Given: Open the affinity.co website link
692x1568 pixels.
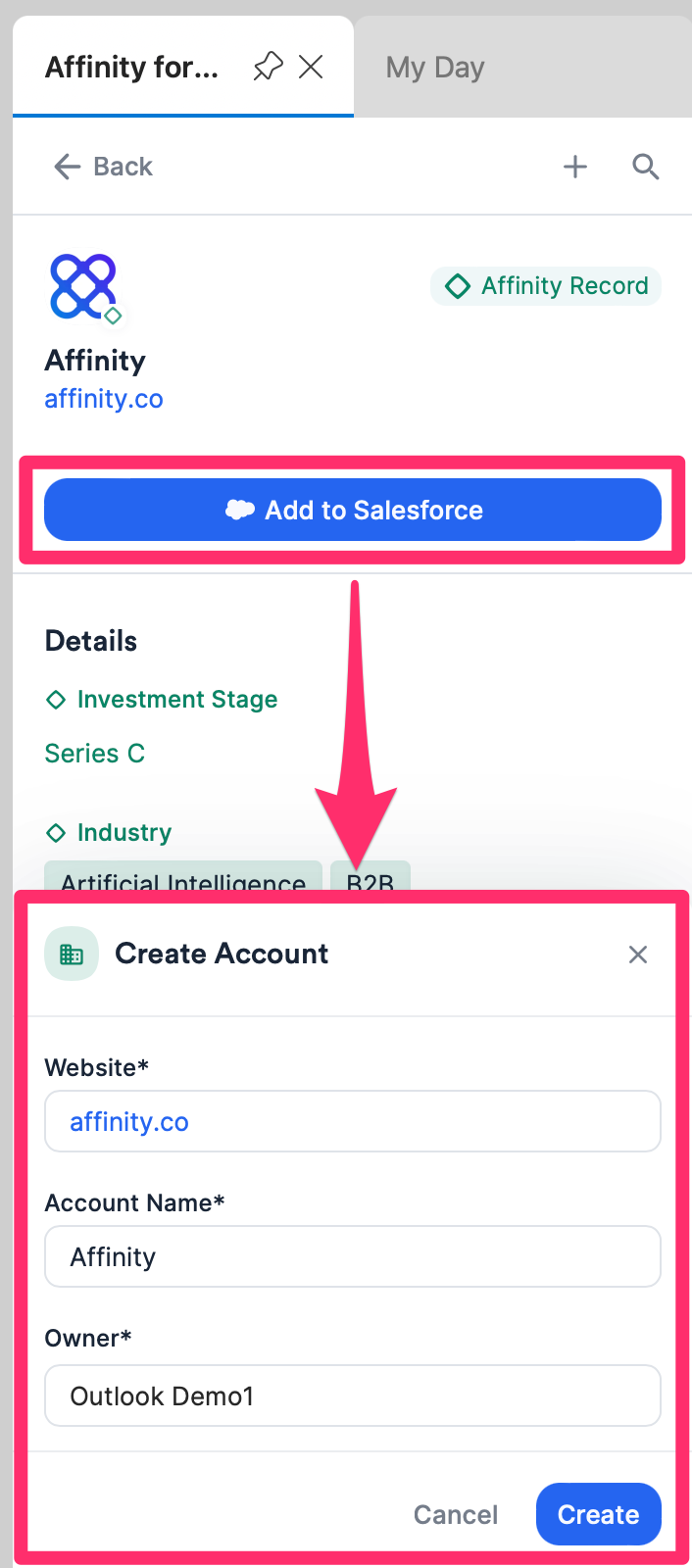Looking at the screenshot, I should [104, 398].
